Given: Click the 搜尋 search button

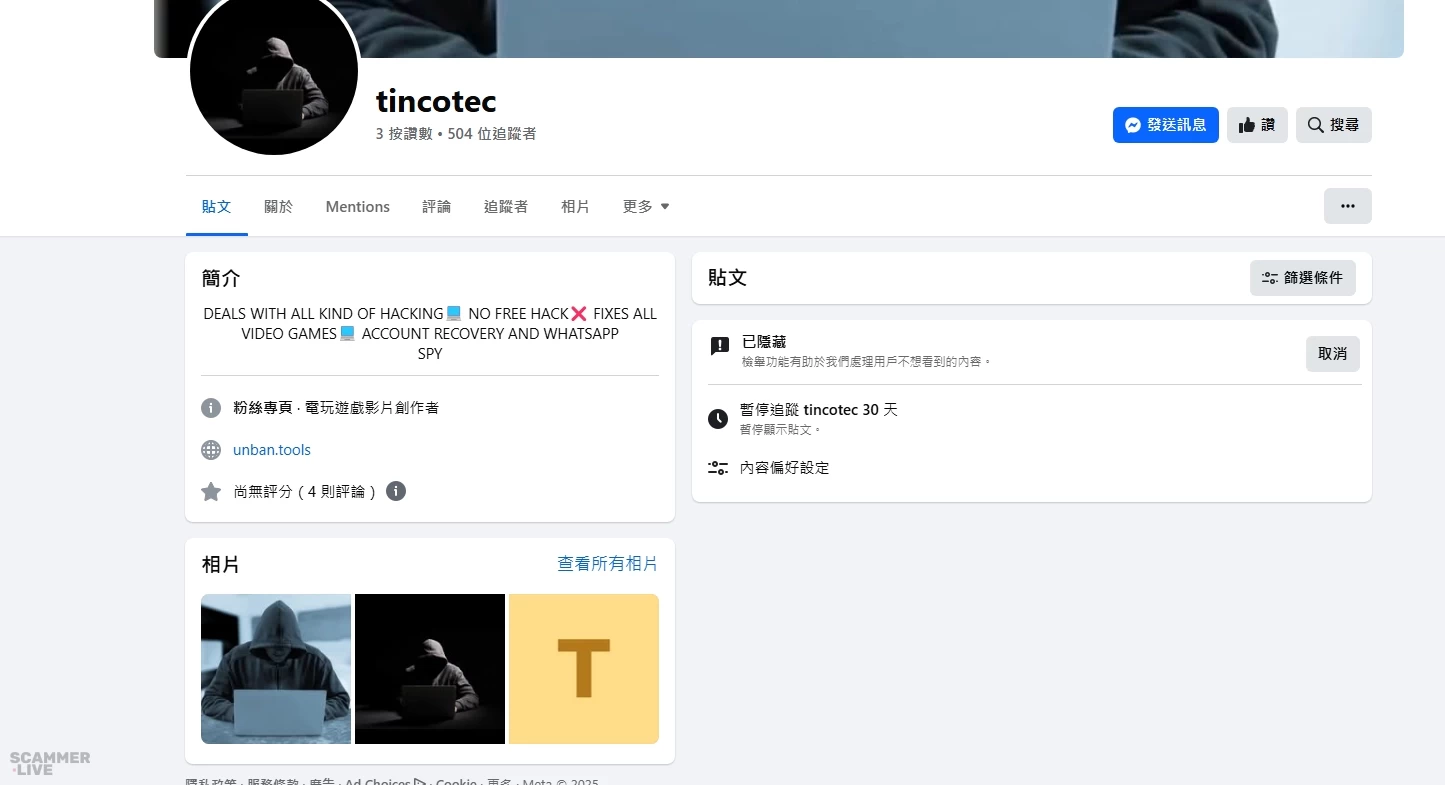Looking at the screenshot, I should [x=1333, y=125].
